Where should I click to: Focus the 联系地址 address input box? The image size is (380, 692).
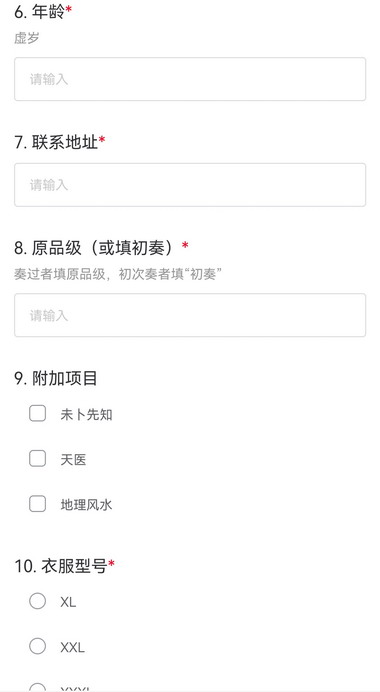point(190,184)
